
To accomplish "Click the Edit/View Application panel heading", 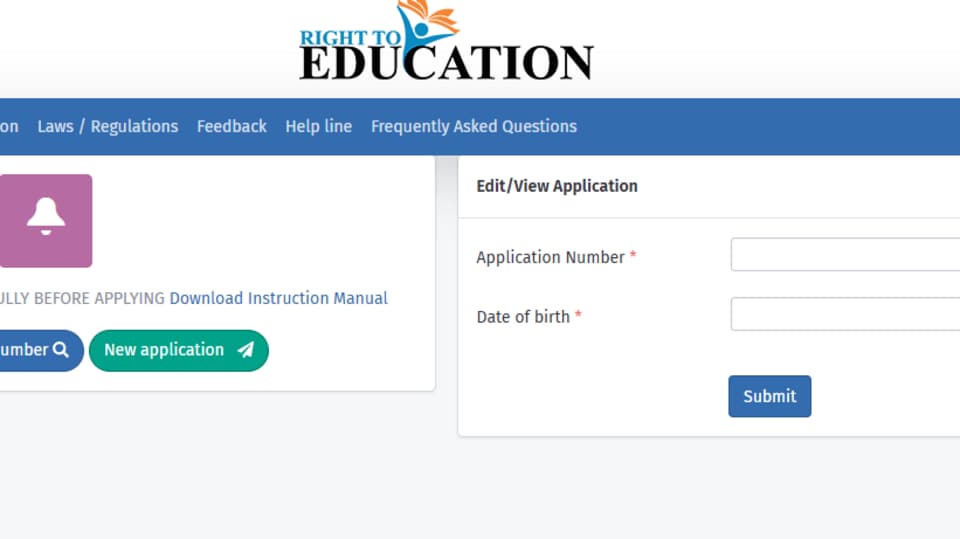I will pyautogui.click(x=557, y=186).
